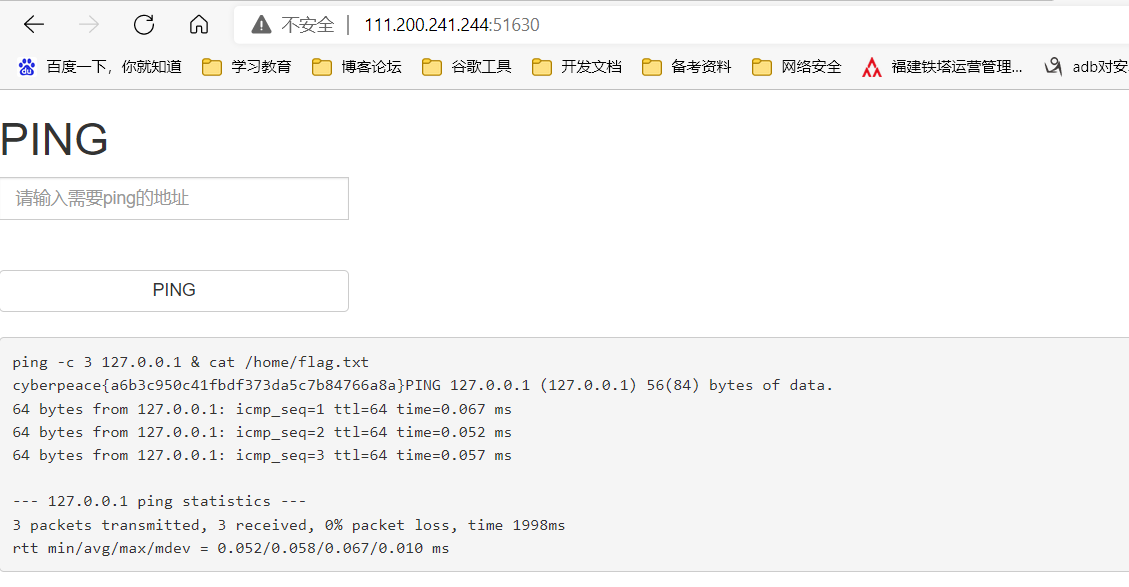This screenshot has width=1129, height=587.
Task: Click the 'rtt min/avg/max/mdev' line
Action: coord(230,548)
